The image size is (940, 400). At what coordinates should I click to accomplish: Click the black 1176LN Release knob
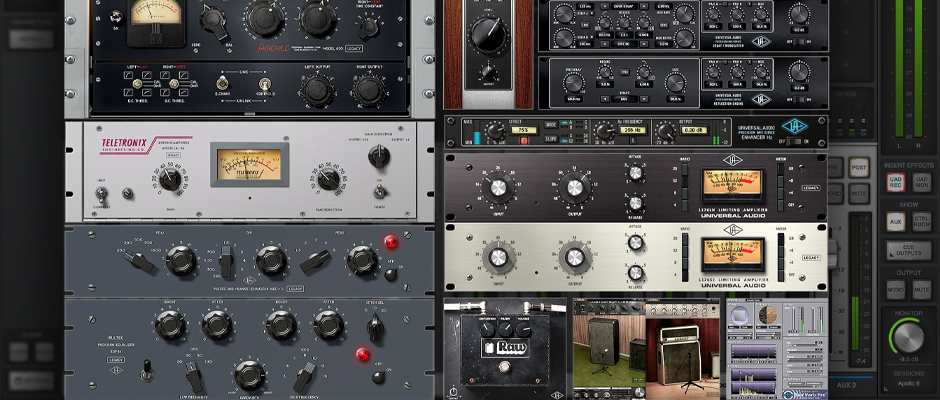click(x=635, y=203)
